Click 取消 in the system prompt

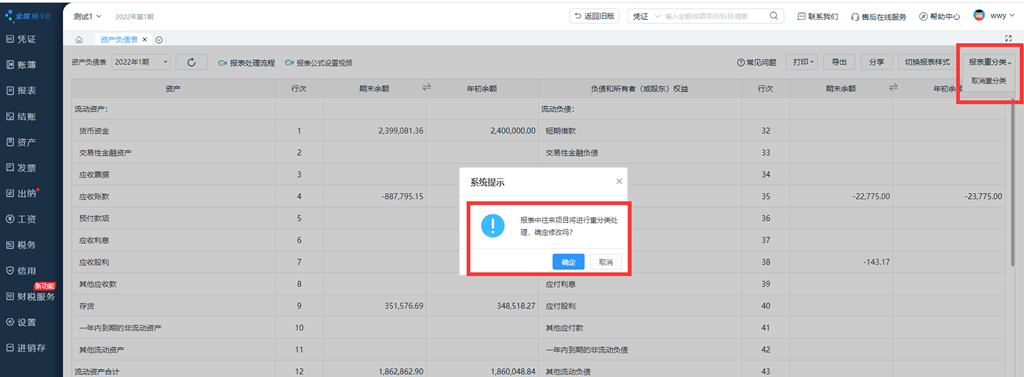click(606, 262)
